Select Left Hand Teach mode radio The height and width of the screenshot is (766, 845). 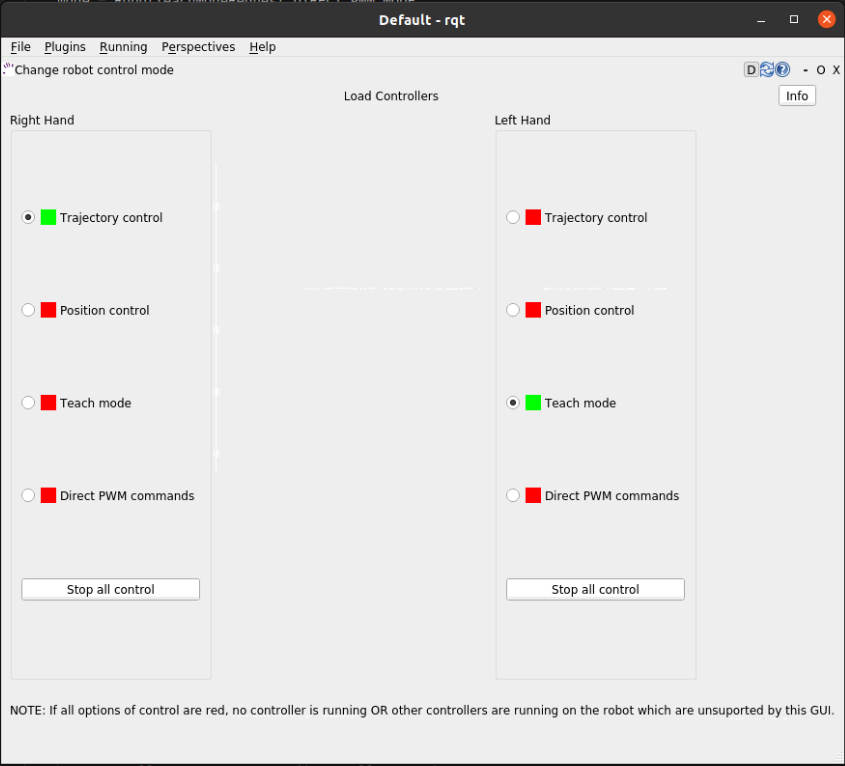click(513, 403)
